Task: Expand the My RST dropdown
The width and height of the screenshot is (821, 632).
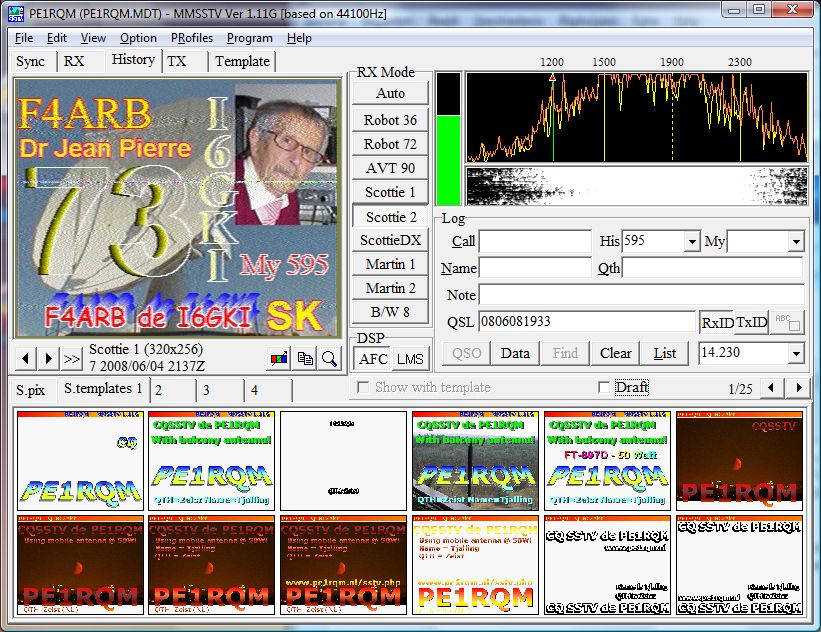Action: tap(796, 242)
